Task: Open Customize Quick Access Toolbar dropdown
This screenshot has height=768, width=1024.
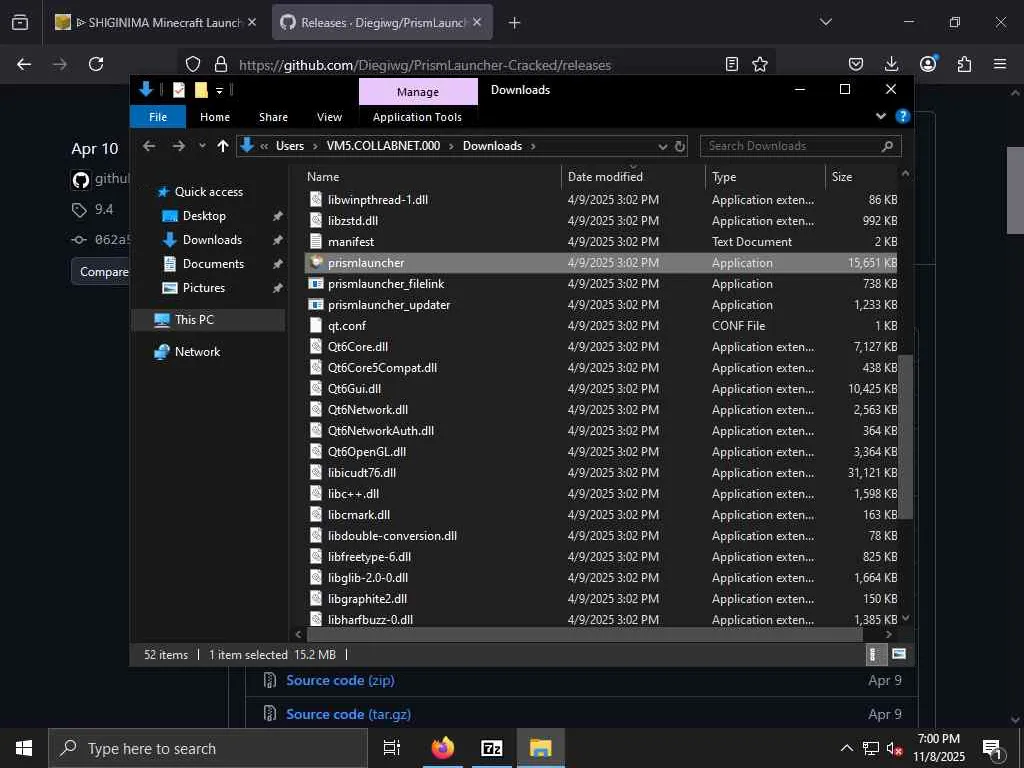Action: (x=219, y=91)
